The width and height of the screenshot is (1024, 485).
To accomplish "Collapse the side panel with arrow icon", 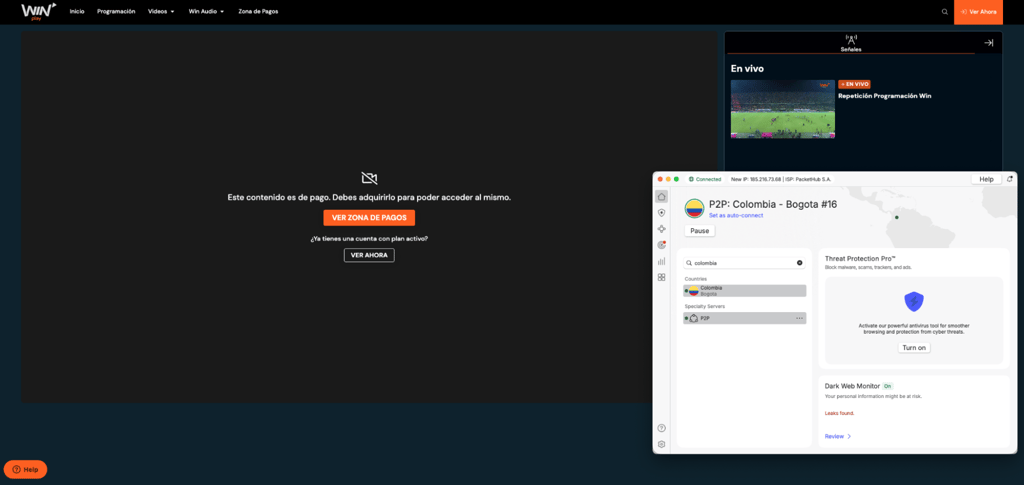I will tap(989, 43).
